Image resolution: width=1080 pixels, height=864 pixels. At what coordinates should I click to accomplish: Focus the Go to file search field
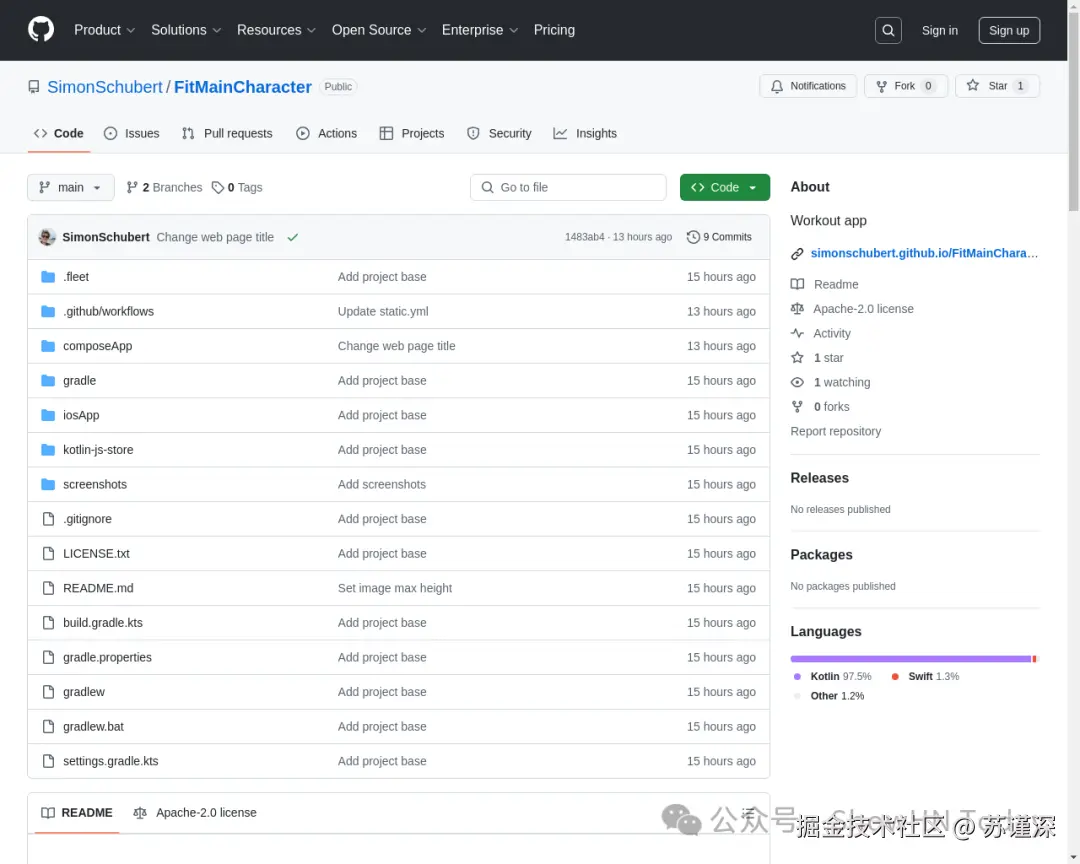pyautogui.click(x=568, y=187)
